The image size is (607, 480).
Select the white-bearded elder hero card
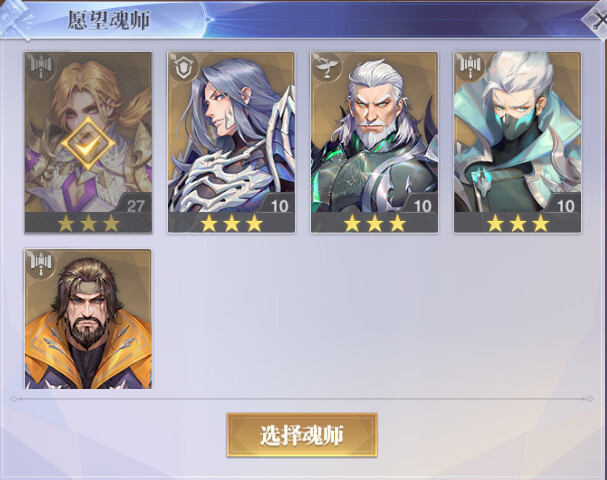[374, 142]
